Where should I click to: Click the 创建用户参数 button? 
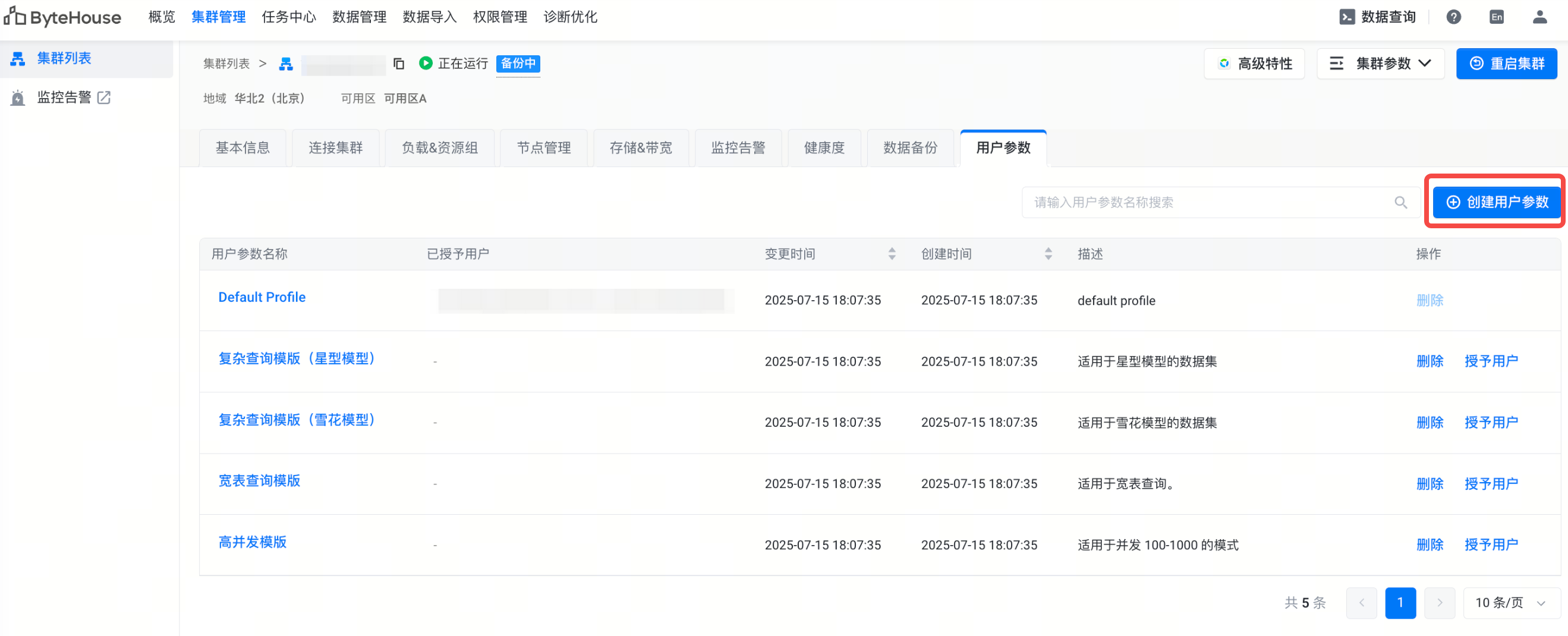pyautogui.click(x=1497, y=202)
